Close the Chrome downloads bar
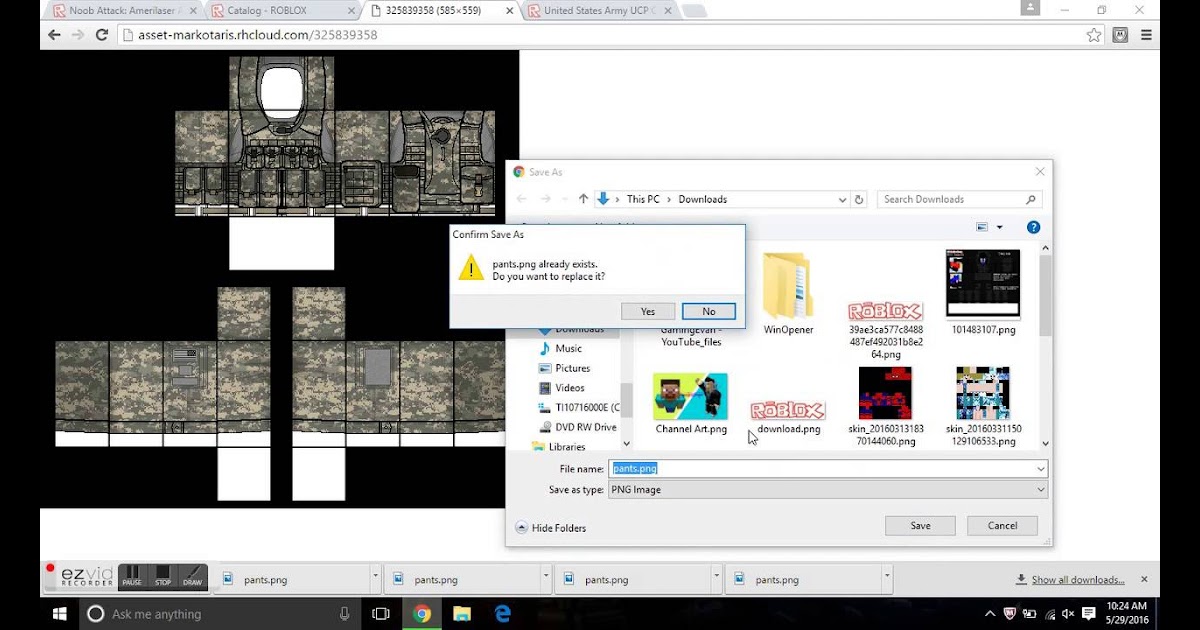The width and height of the screenshot is (1200, 630). [x=1144, y=579]
